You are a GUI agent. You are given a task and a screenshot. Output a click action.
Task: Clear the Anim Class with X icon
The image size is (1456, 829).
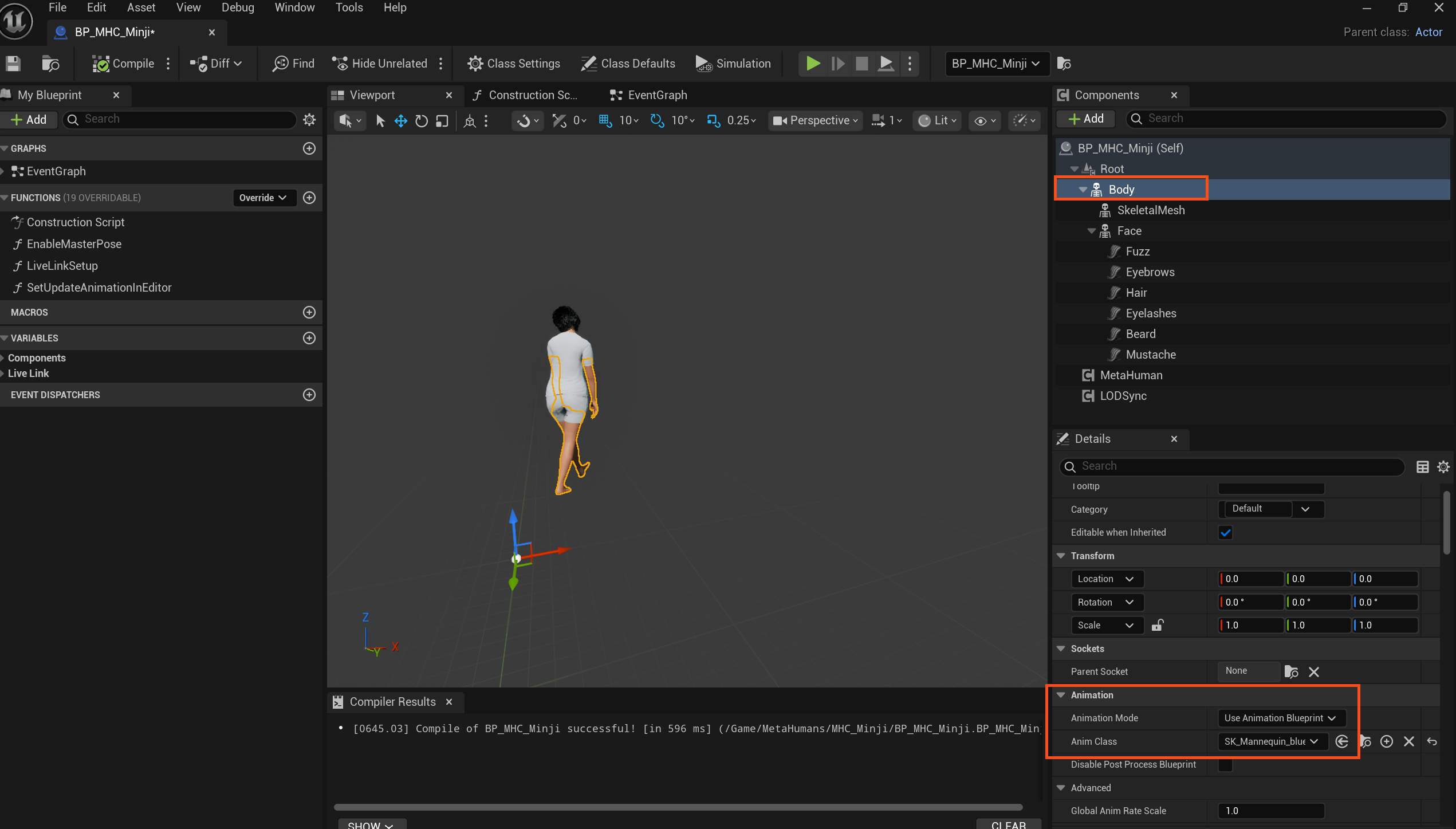click(1409, 742)
